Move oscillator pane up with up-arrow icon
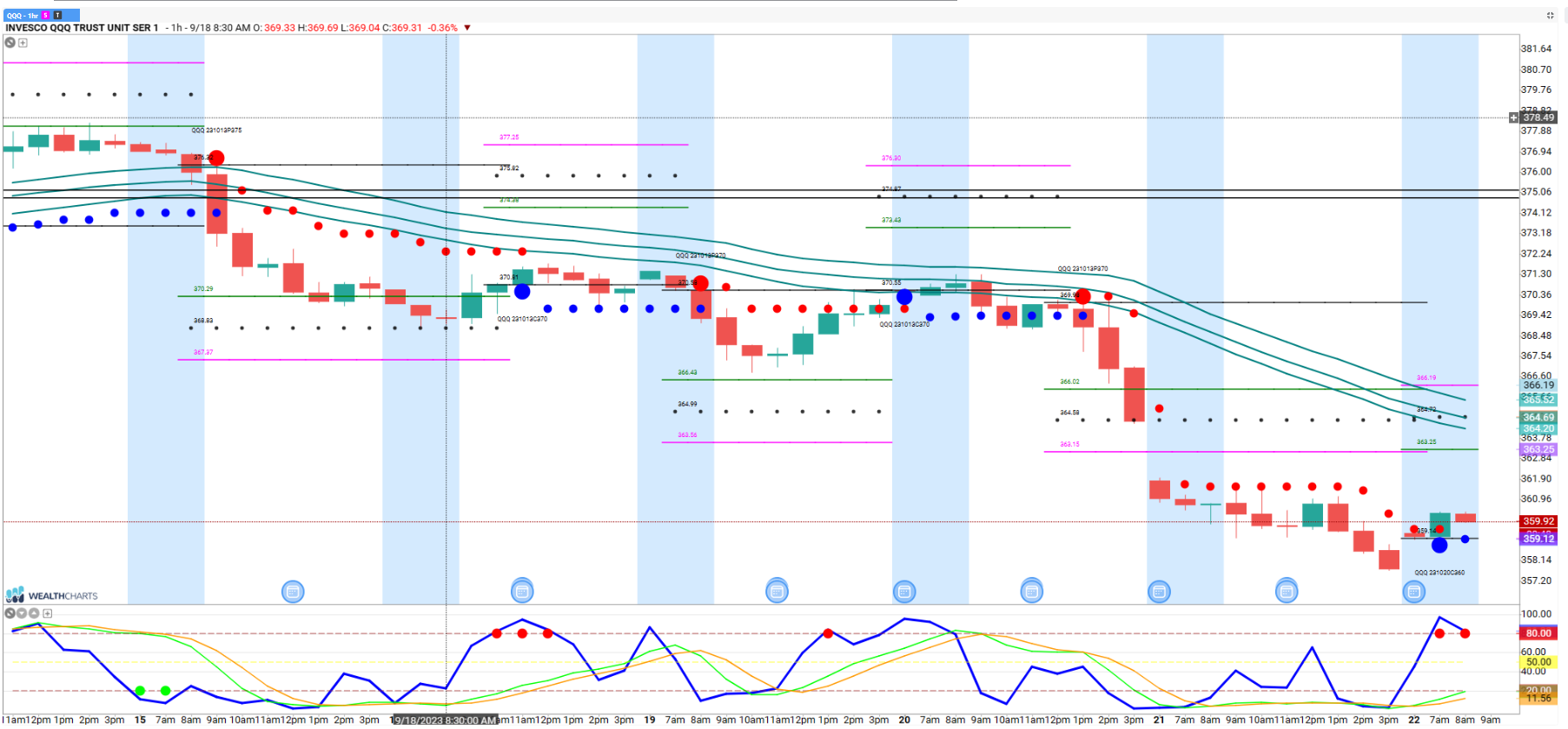This screenshot has width=1568, height=729. coord(34,613)
